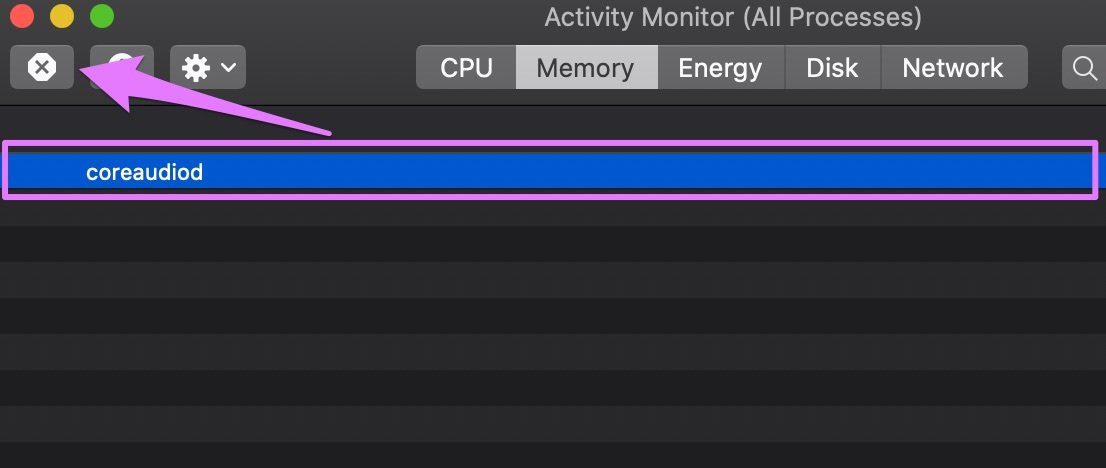
Task: Click the Force Quit stop-sign X icon
Action: pos(42,68)
